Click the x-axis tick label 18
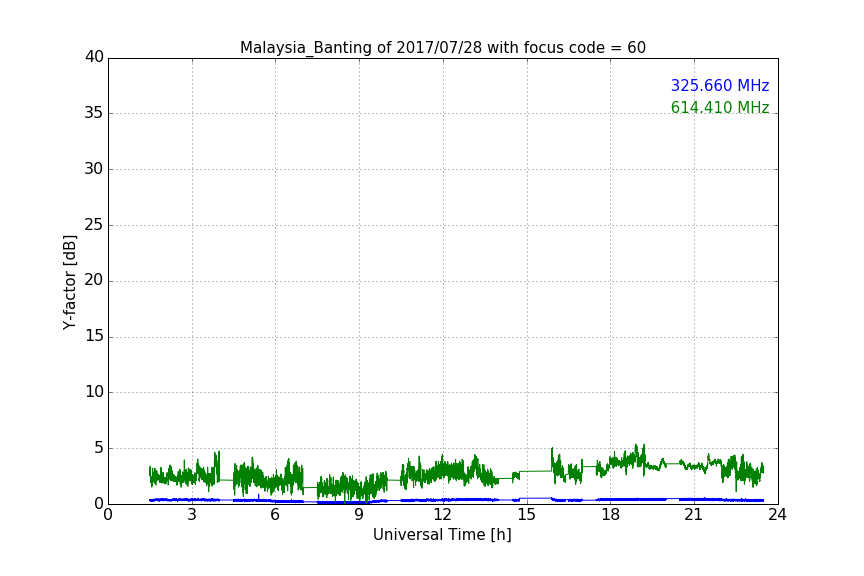Viewport: 864px width, 576px height. click(x=610, y=515)
